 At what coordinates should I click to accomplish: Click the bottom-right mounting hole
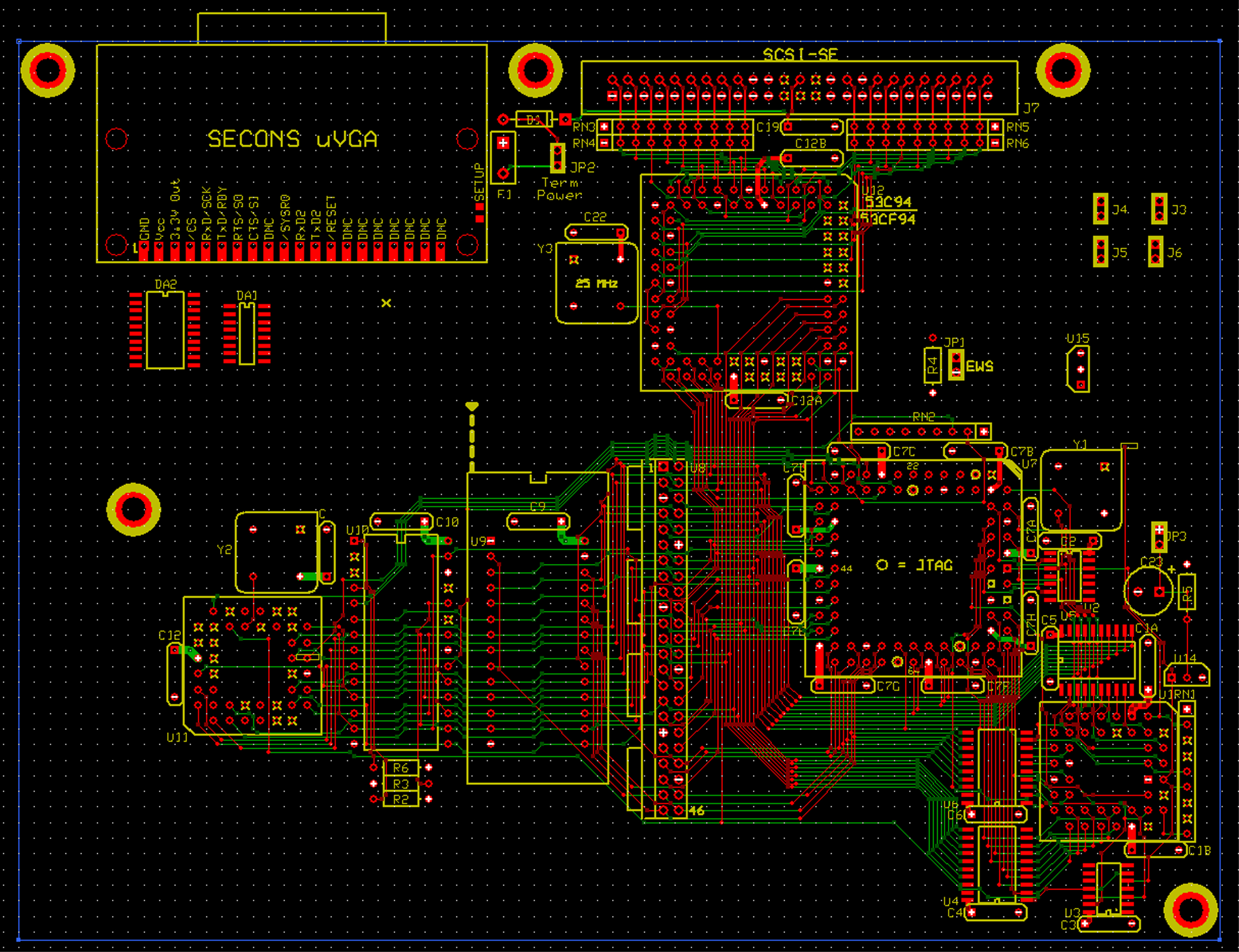point(1190,911)
